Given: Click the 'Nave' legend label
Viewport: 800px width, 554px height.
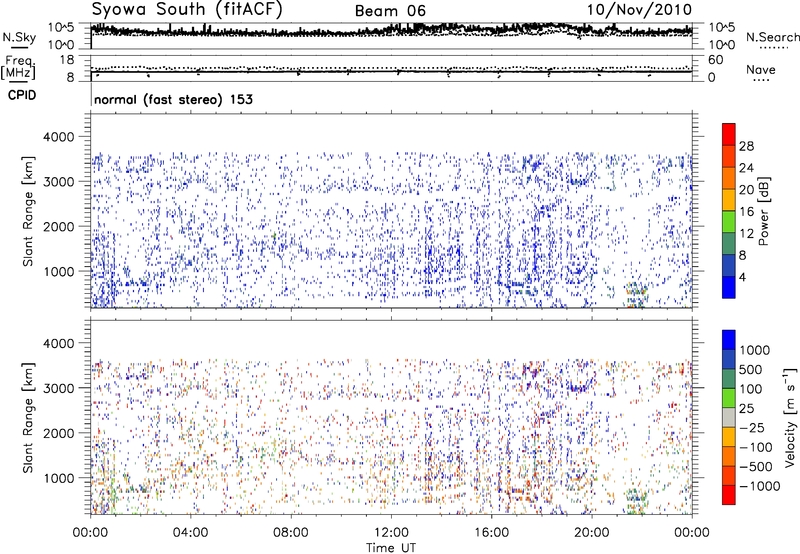Looking at the screenshot, I should [x=760, y=69].
